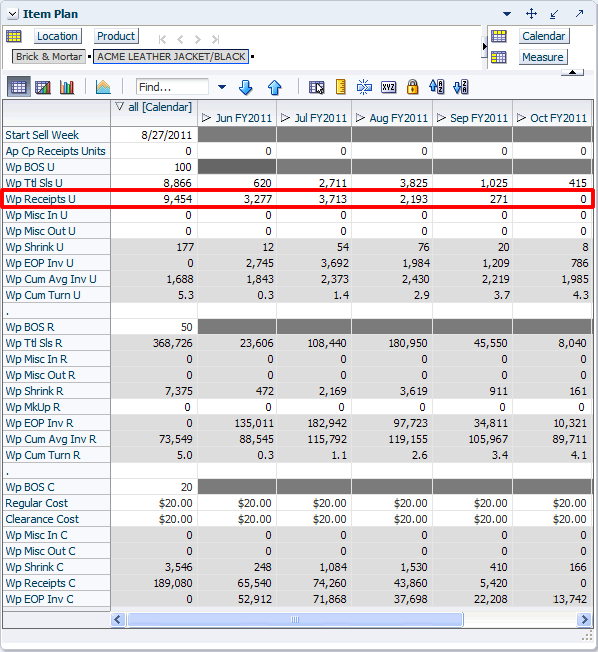The height and width of the screenshot is (652, 598).
Task: Click the horizontal scrollbar right arrow
Action: (584, 620)
